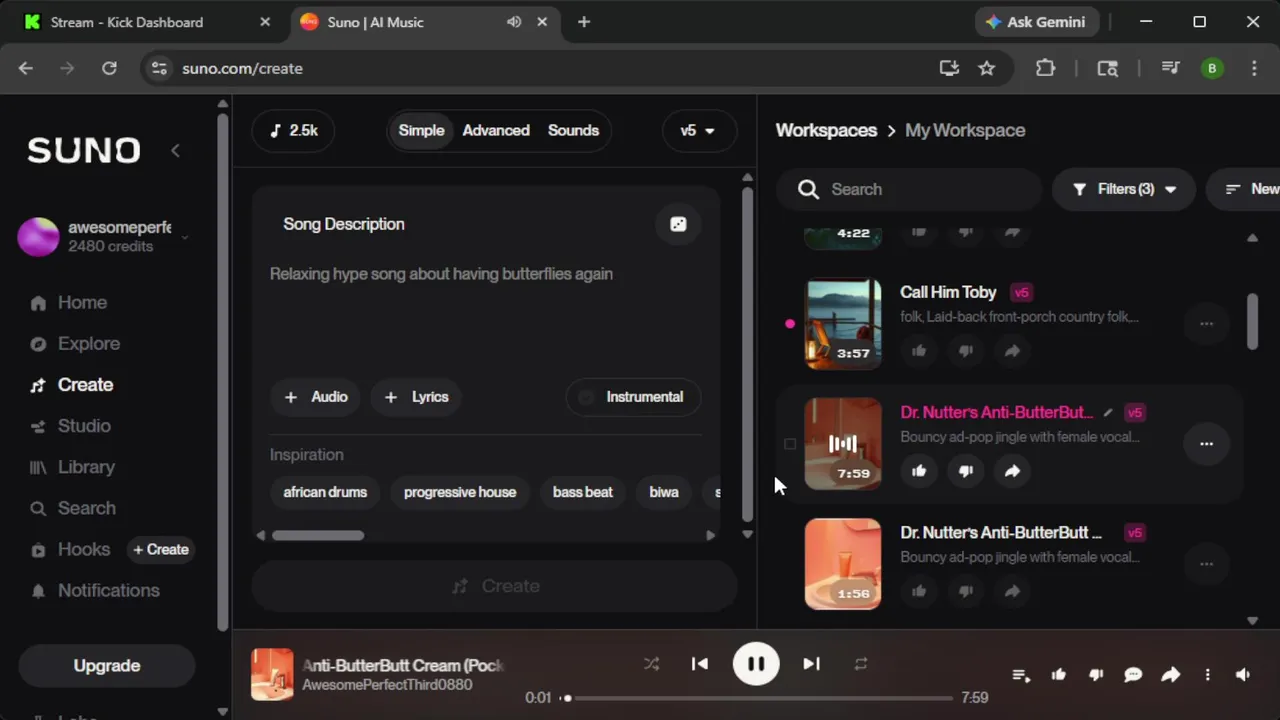Collapse the Suno sidebar with the chevron

(x=175, y=150)
